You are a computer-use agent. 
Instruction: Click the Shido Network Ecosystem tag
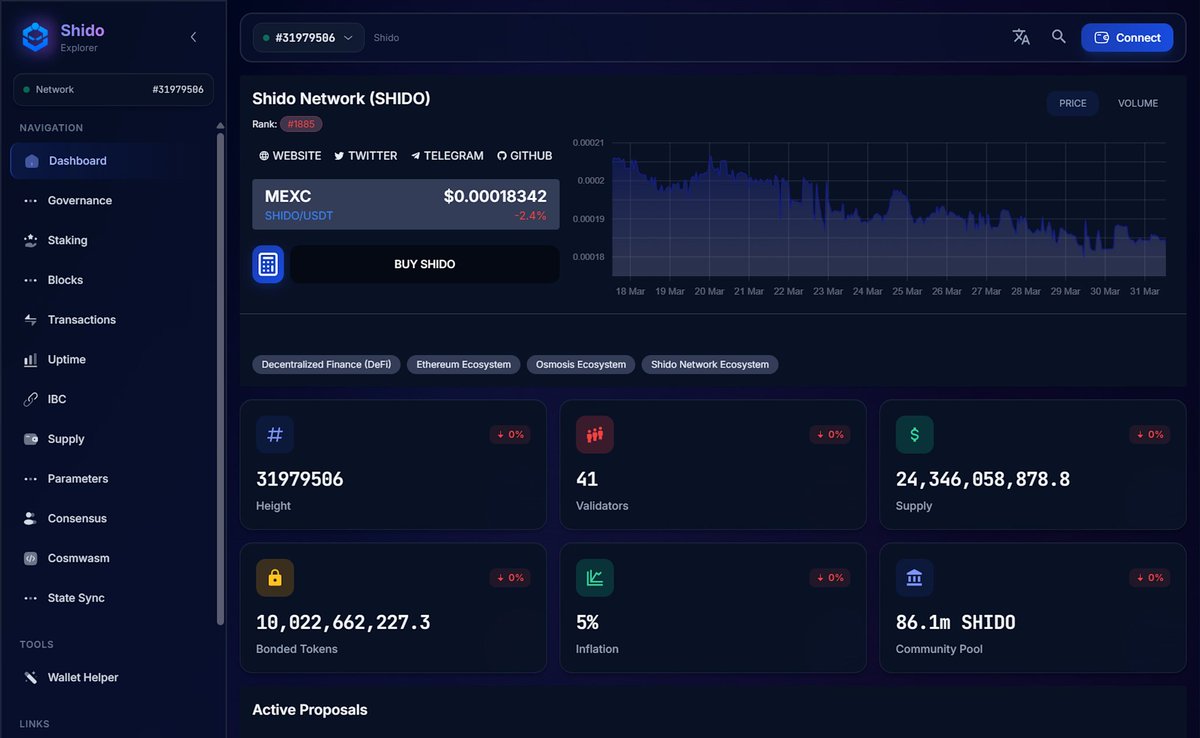(x=710, y=365)
